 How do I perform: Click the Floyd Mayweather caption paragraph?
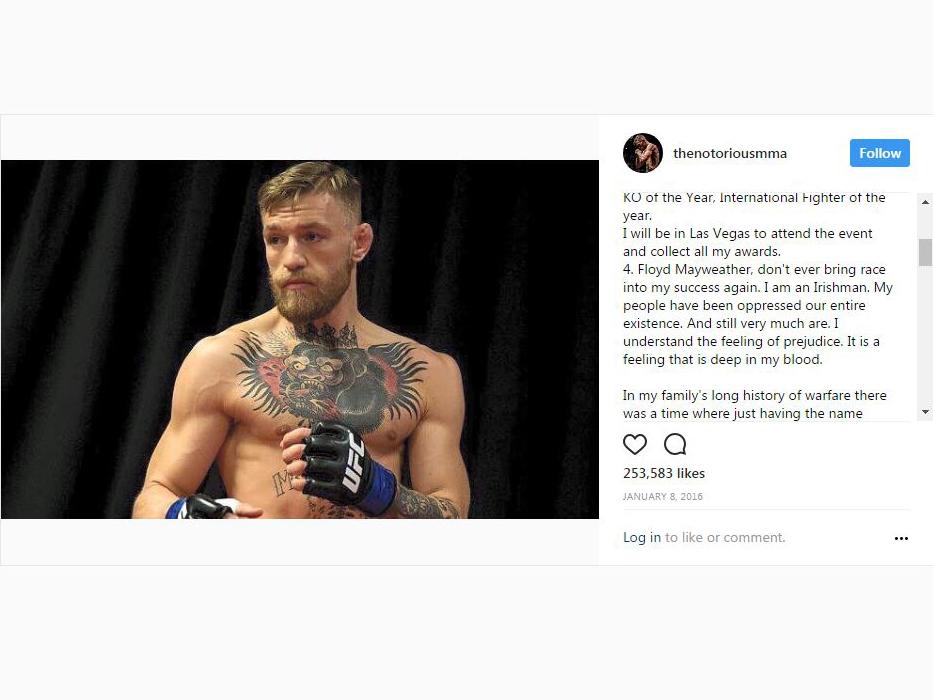[757, 314]
